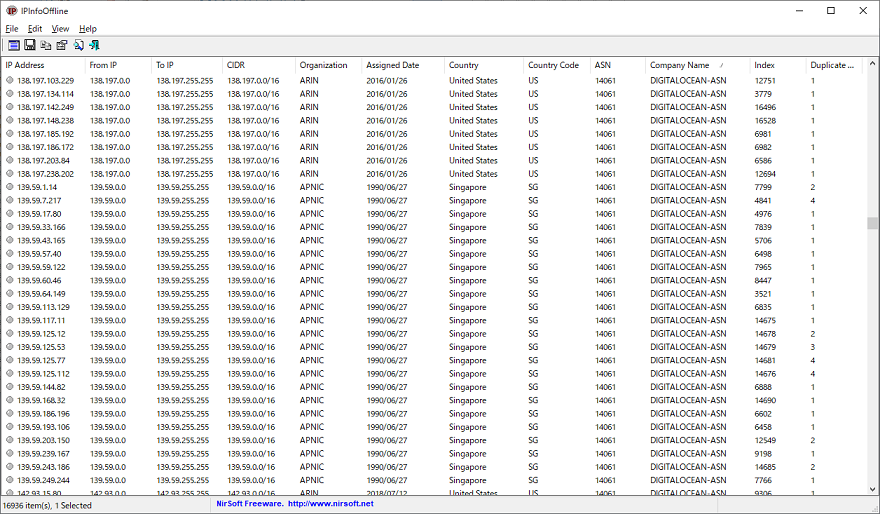The height and width of the screenshot is (514, 880).
Task: Open the IP addresses input window icon
Action: click(x=14, y=45)
